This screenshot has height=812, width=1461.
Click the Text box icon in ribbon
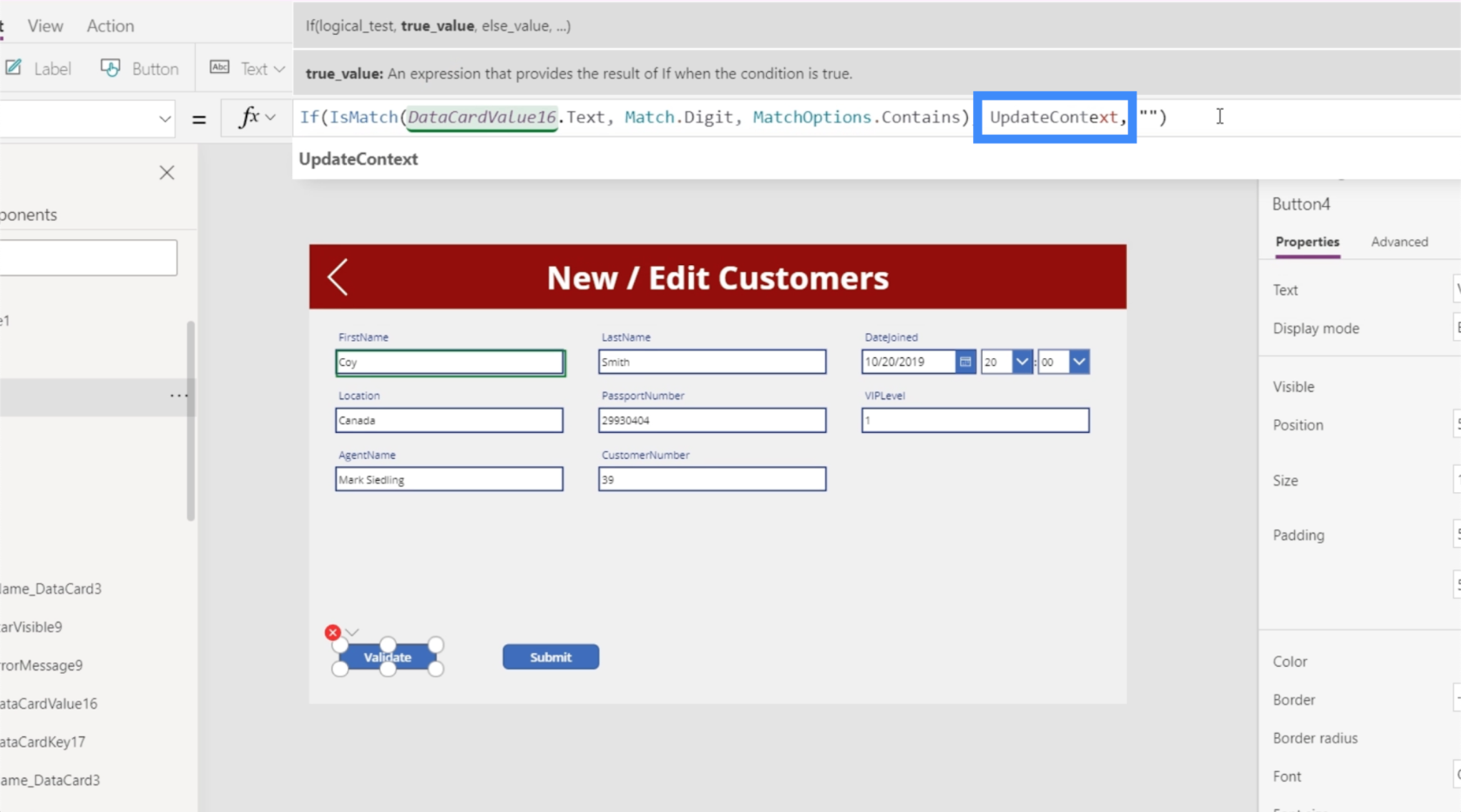tap(220, 68)
